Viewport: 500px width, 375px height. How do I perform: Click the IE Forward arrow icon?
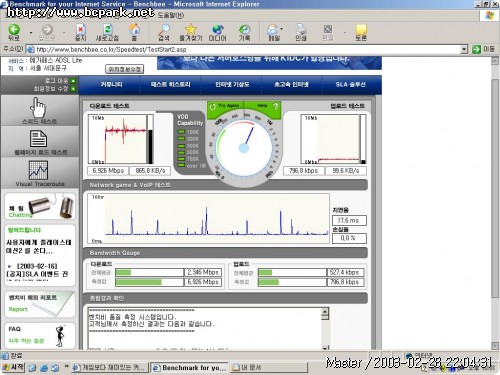[x=47, y=30]
